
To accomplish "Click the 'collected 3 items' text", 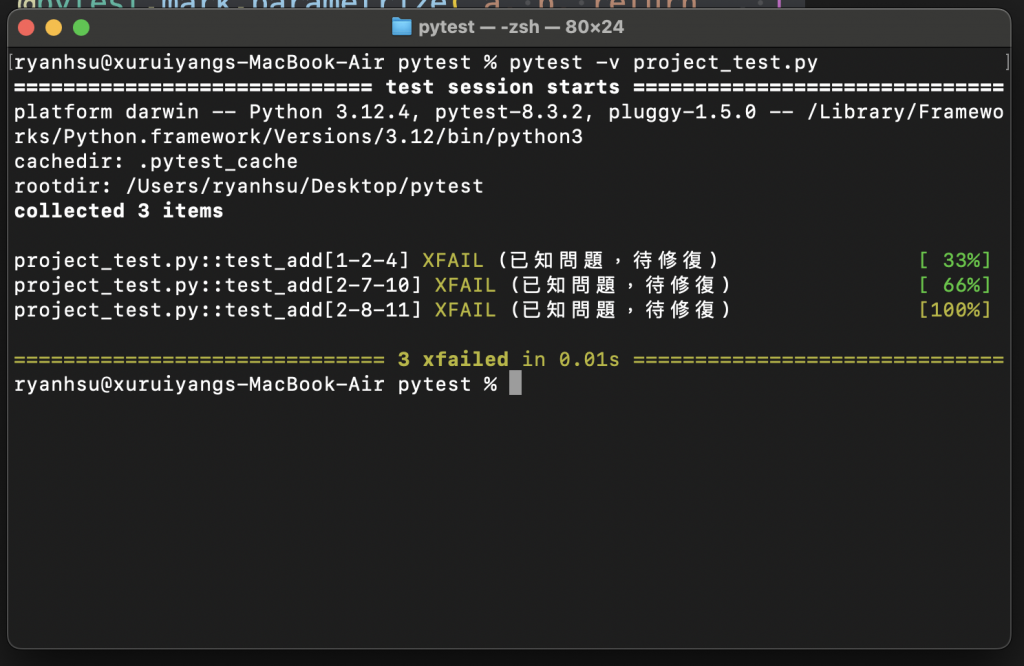I will [x=118, y=211].
